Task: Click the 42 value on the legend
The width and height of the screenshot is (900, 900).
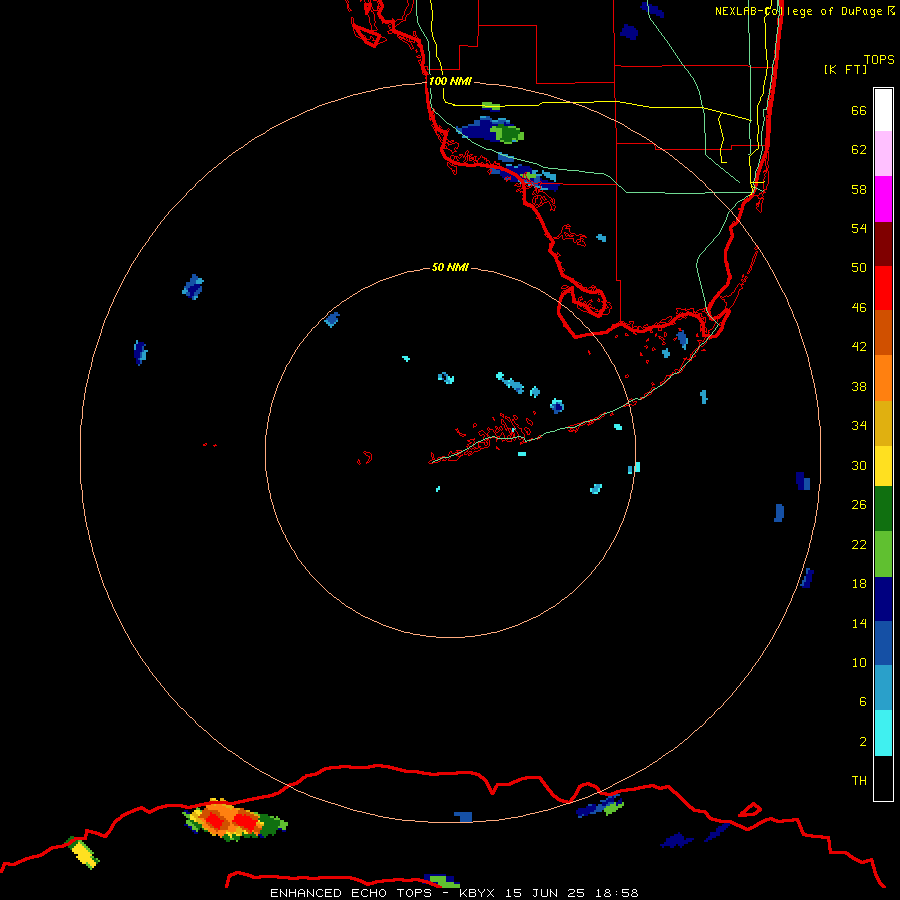Action: point(859,347)
